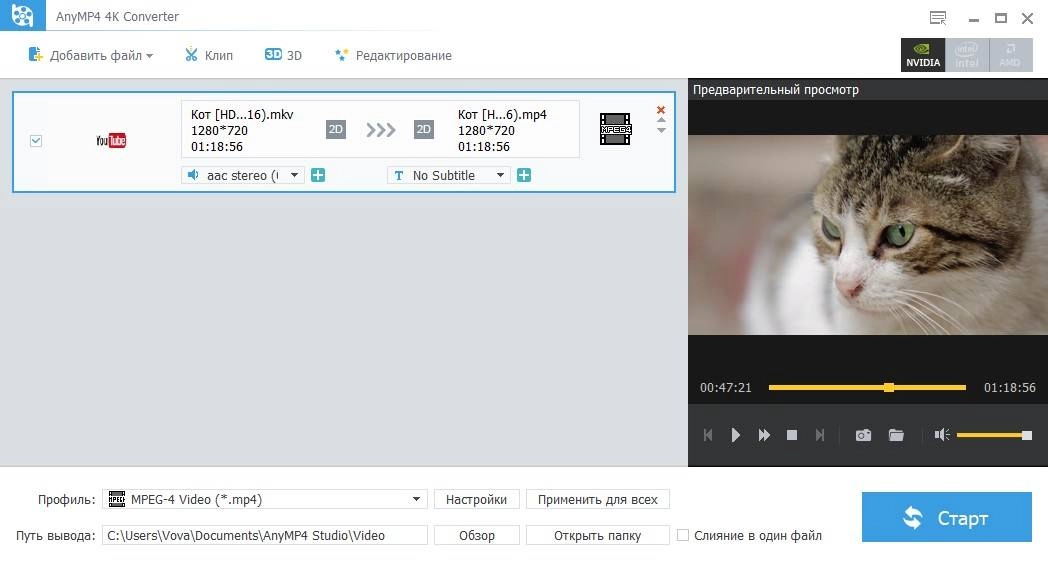This screenshot has height=572, width=1048.
Task: Open the snapshot folder icon
Action: coord(896,435)
